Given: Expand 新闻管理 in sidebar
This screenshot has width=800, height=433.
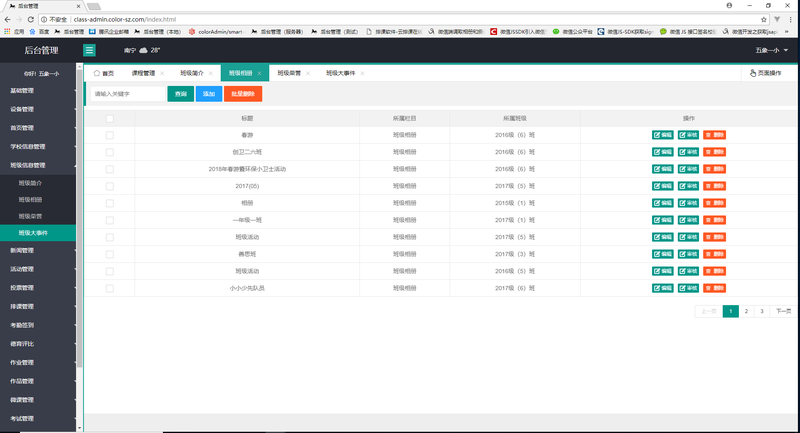Looking at the screenshot, I should 38,250.
